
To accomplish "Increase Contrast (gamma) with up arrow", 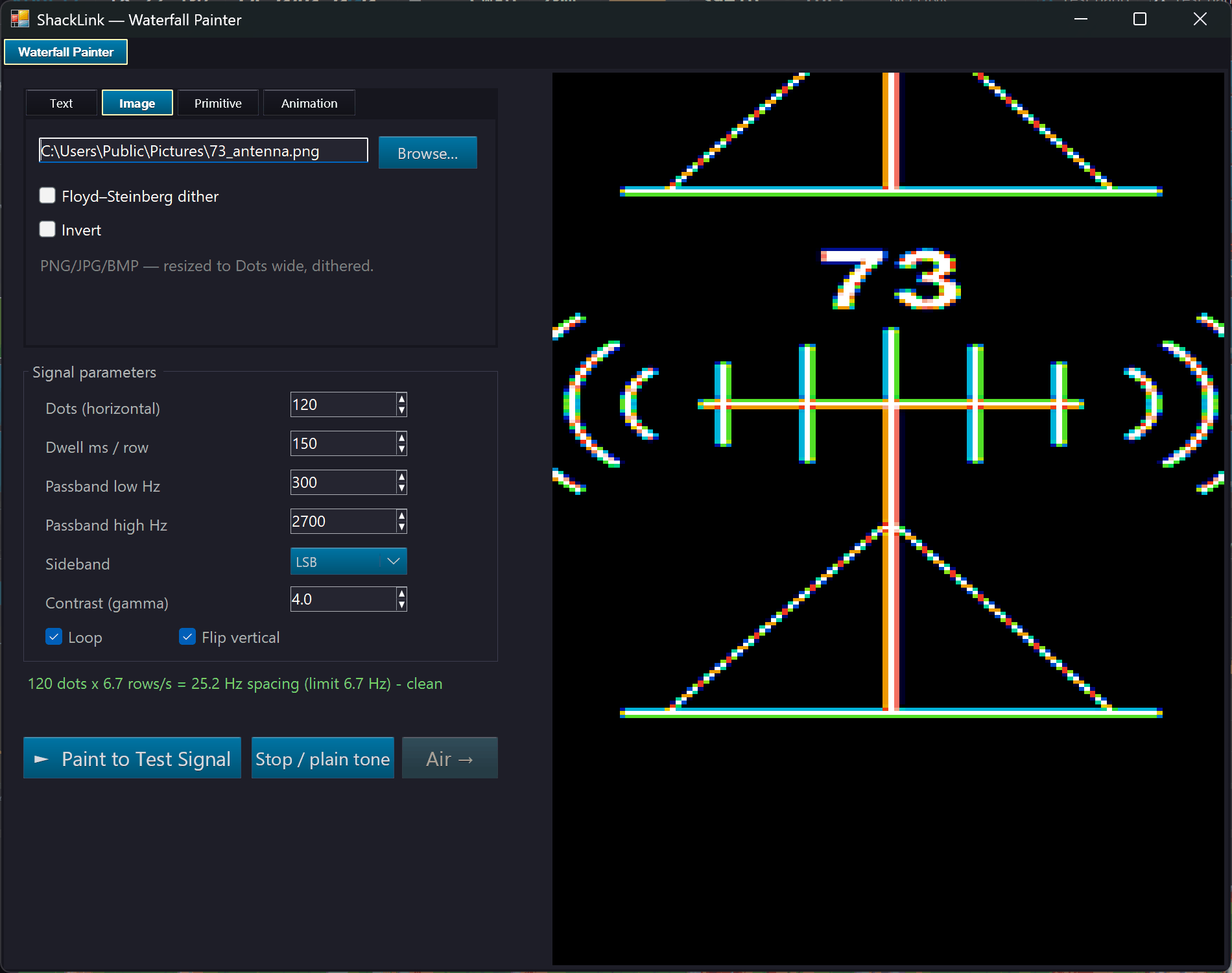I will (402, 594).
